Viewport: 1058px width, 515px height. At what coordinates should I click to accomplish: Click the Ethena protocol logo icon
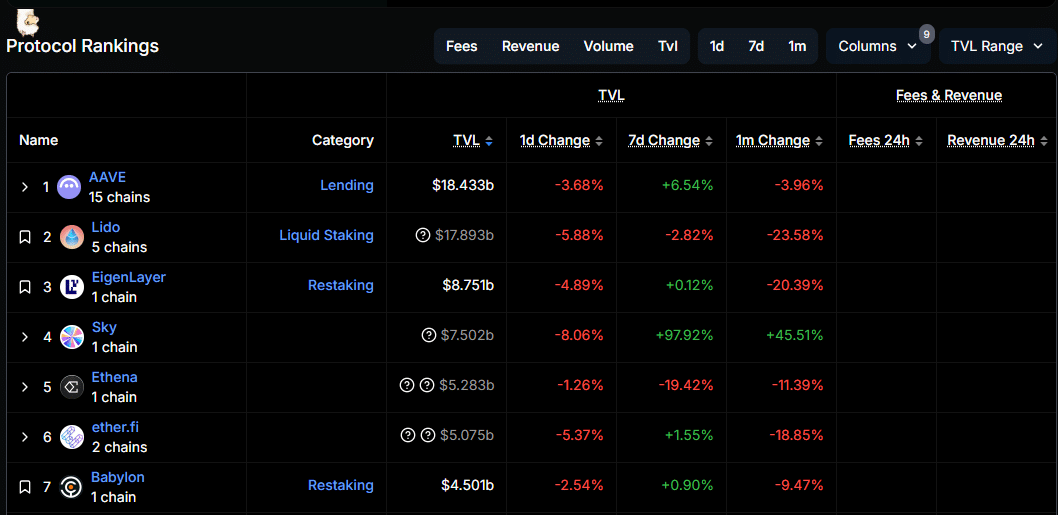(x=72, y=387)
